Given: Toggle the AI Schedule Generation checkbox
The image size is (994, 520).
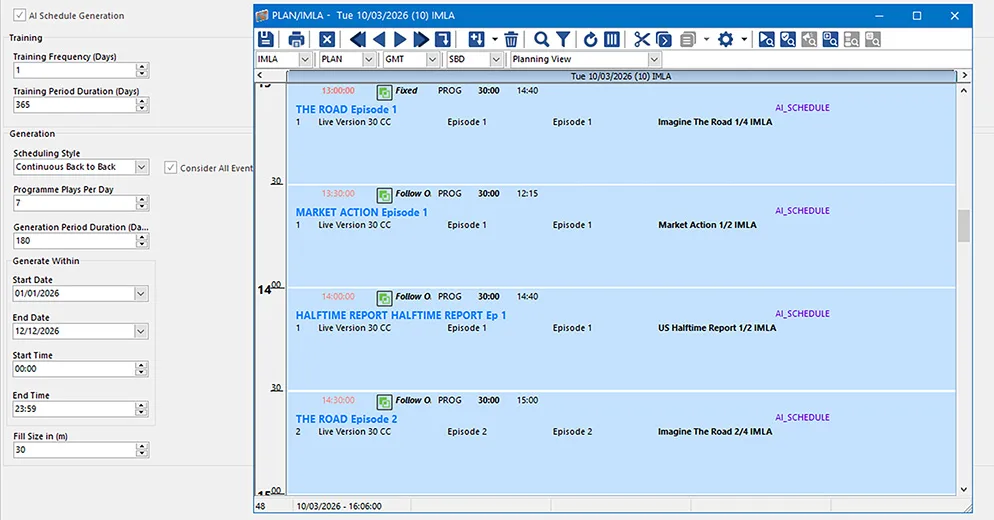Looking at the screenshot, I should tap(20, 16).
